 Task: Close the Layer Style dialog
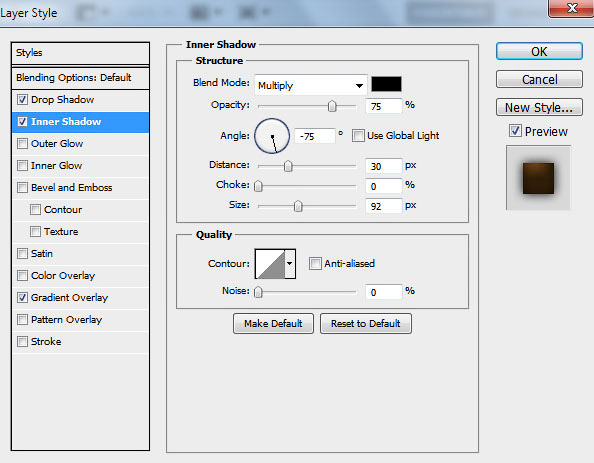pos(571,8)
